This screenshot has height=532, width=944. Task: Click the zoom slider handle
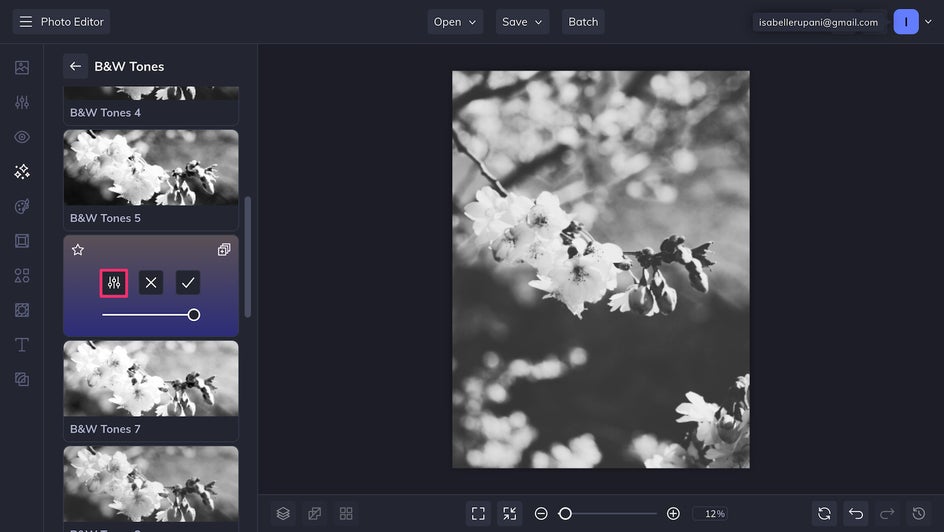[565, 513]
